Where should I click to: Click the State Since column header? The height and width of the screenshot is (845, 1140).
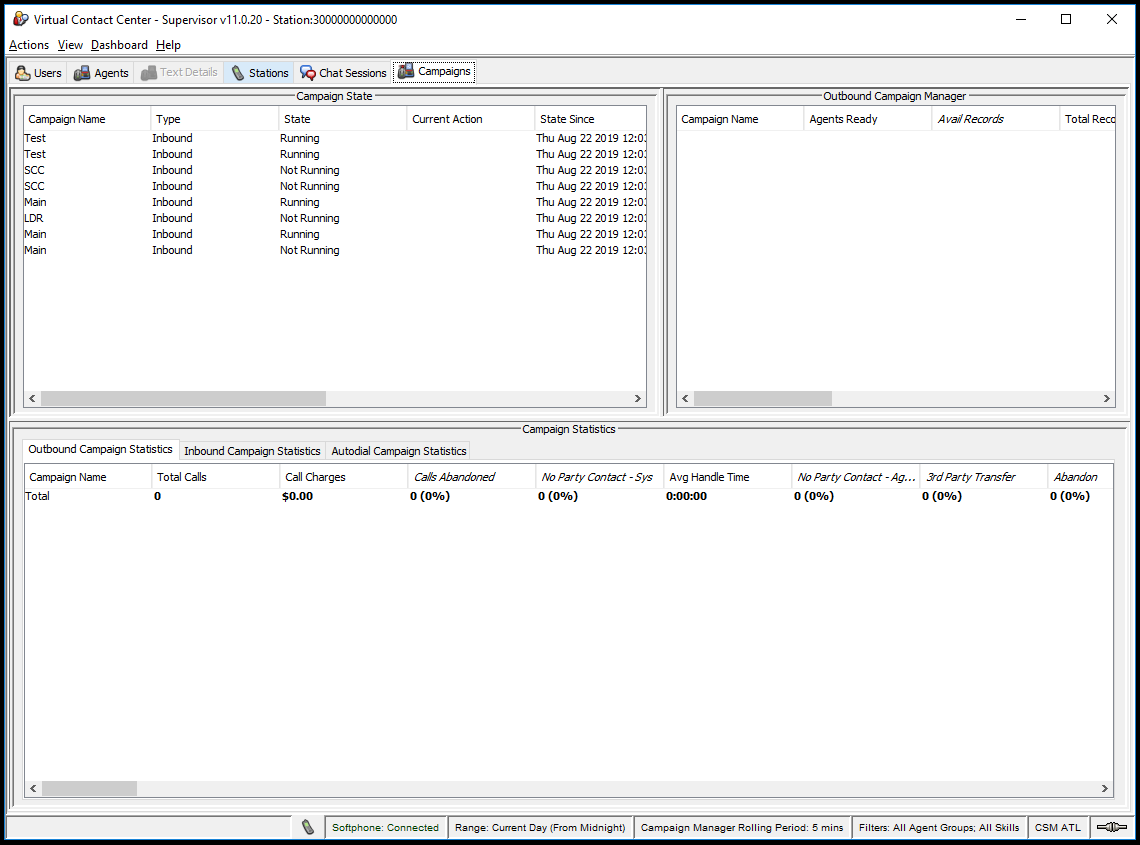590,119
